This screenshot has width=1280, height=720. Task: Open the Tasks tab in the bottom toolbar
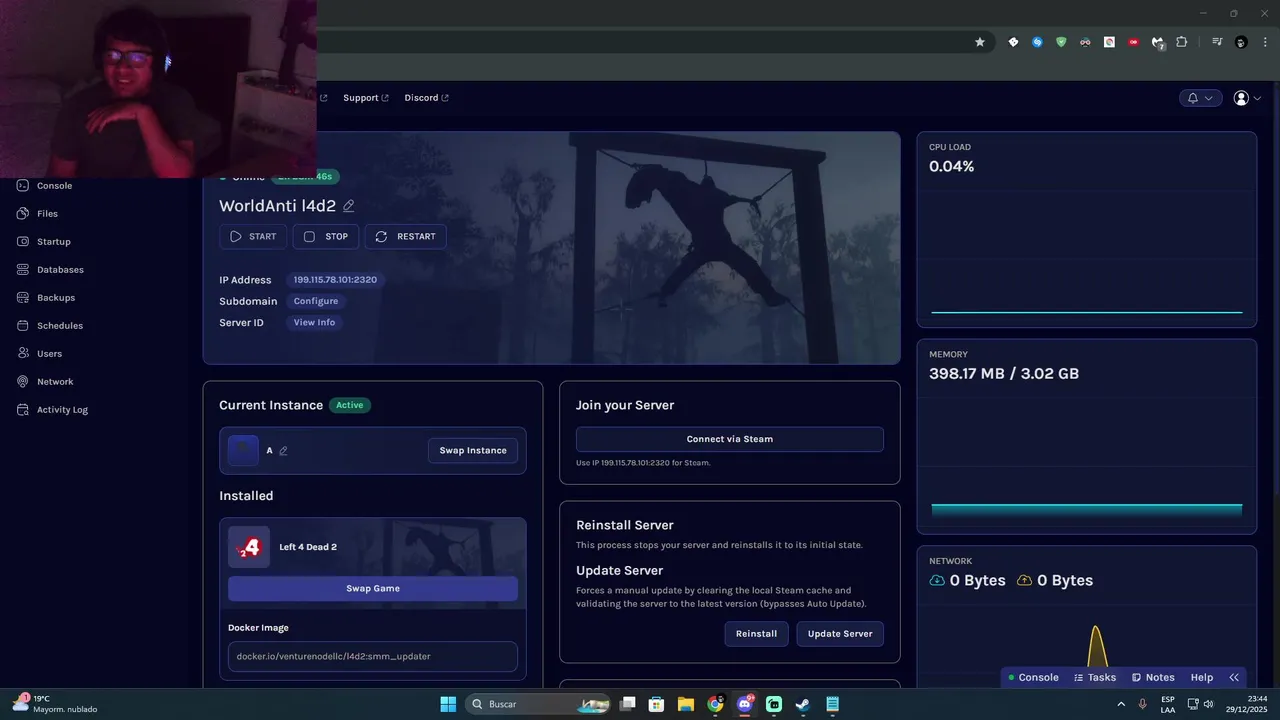tap(1095, 678)
